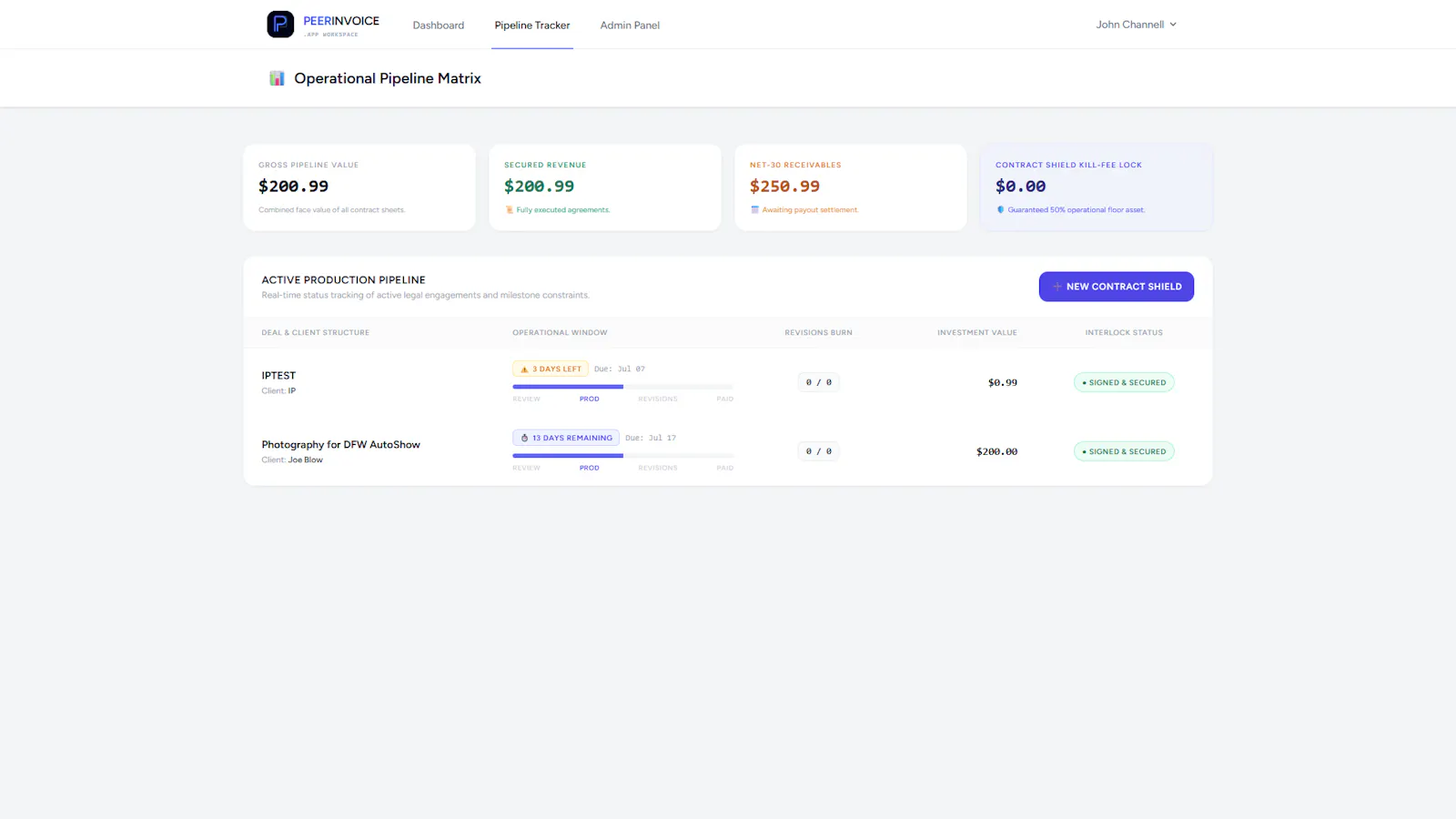Click the Active Production Pipeline heading
Screen dimensions: 1456x819
tap(343, 280)
